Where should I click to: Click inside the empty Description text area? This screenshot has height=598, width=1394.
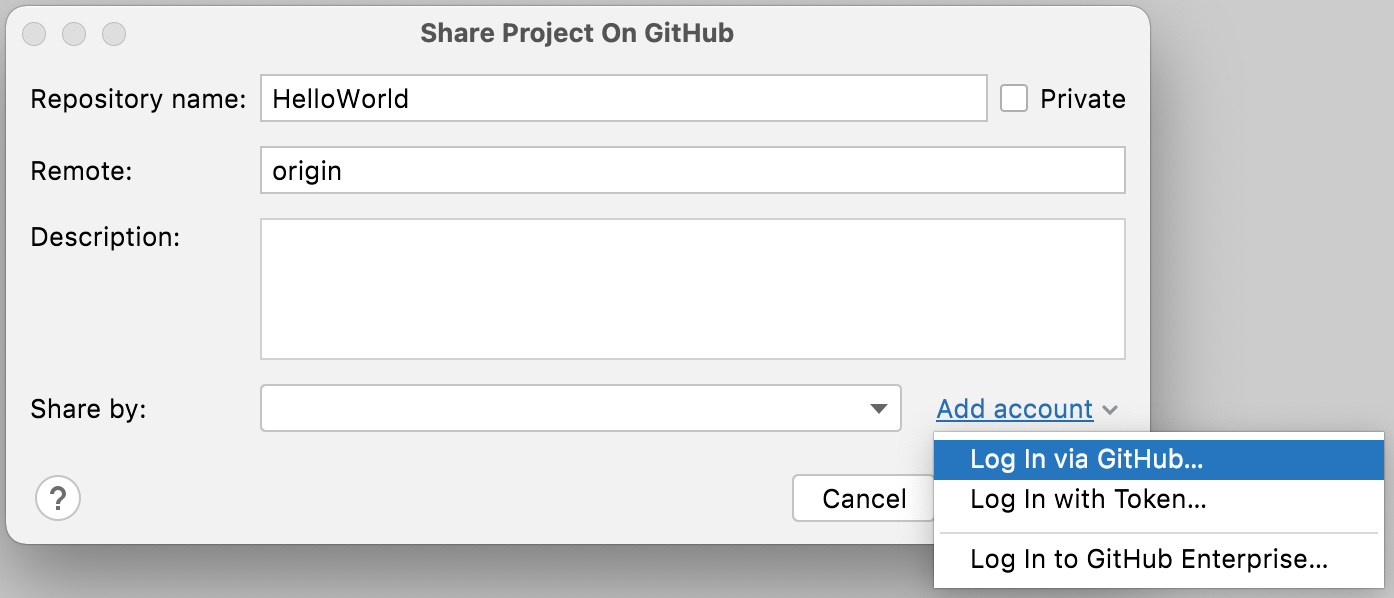click(x=692, y=289)
